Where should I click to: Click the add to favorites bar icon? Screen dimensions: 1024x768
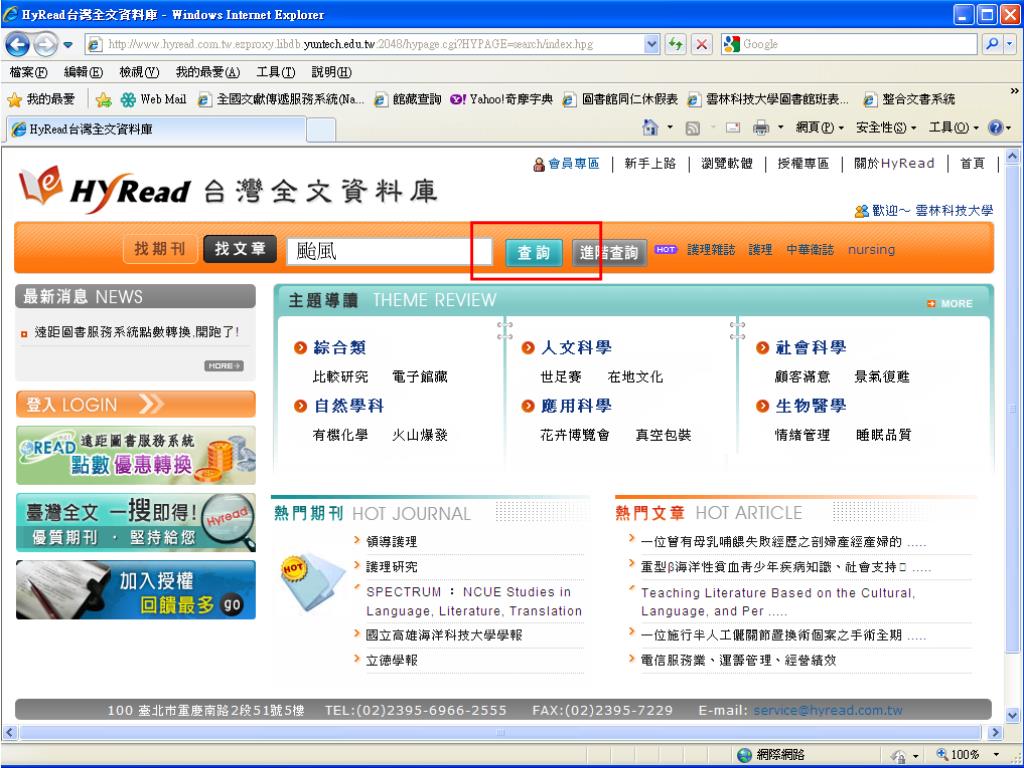pos(103,100)
